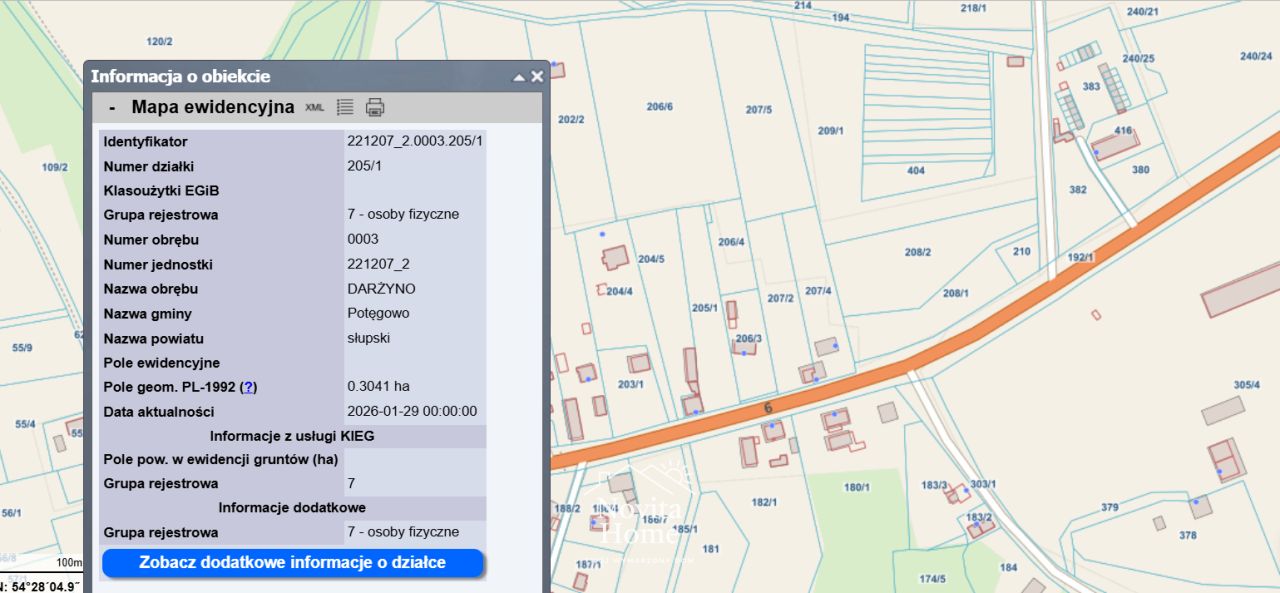Image resolution: width=1280 pixels, height=593 pixels.
Task: Click parcel 379 label on the map
Action: [1110, 507]
